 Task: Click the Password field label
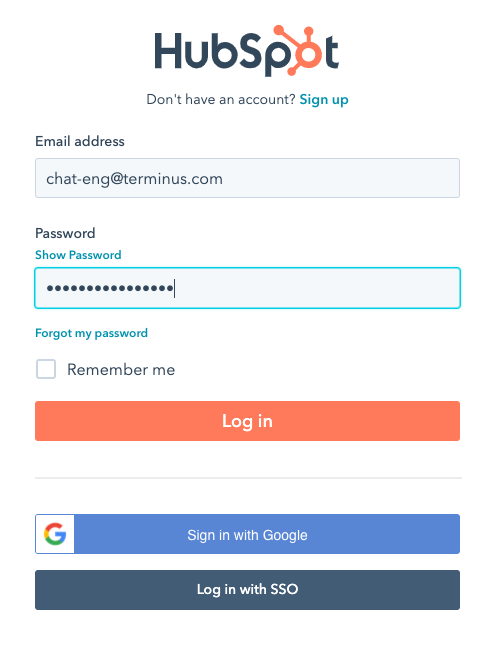65,234
